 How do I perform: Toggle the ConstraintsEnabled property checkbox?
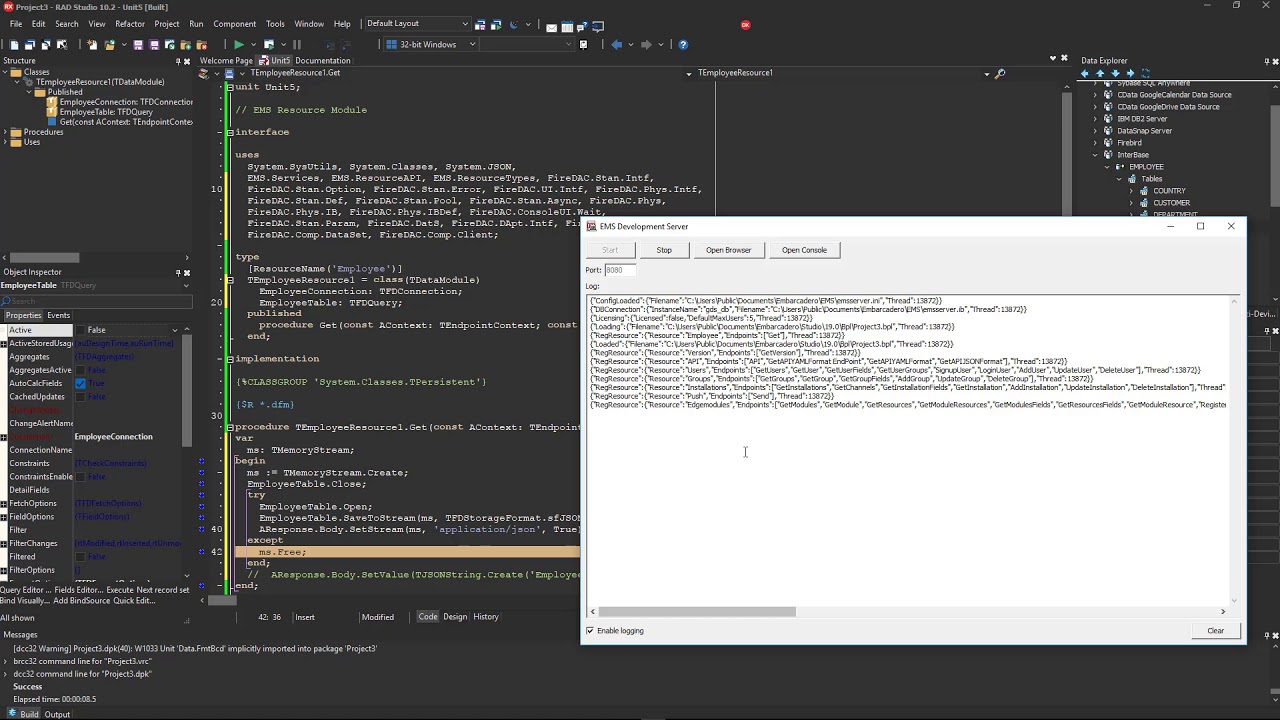pos(80,477)
